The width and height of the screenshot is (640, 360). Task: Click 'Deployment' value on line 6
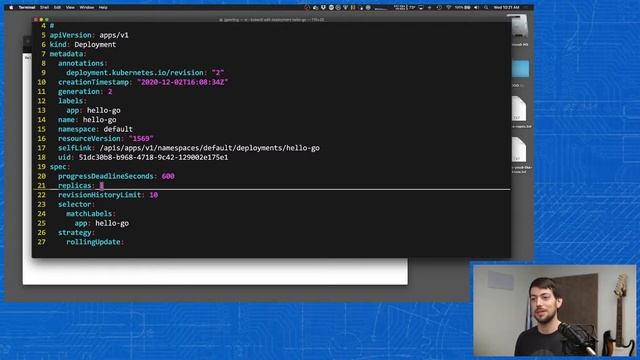pyautogui.click(x=95, y=44)
